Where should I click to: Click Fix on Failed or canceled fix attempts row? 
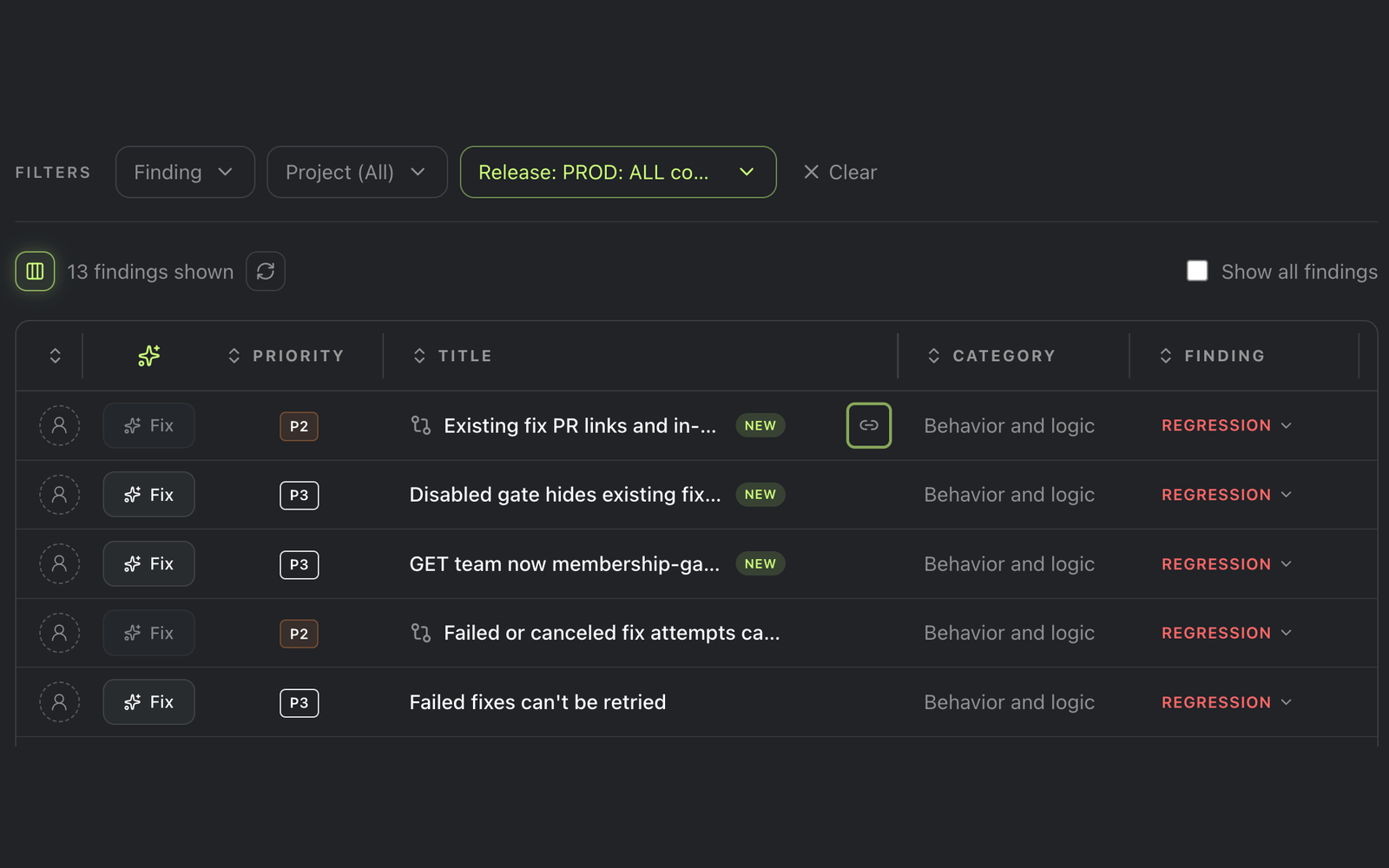coord(148,633)
